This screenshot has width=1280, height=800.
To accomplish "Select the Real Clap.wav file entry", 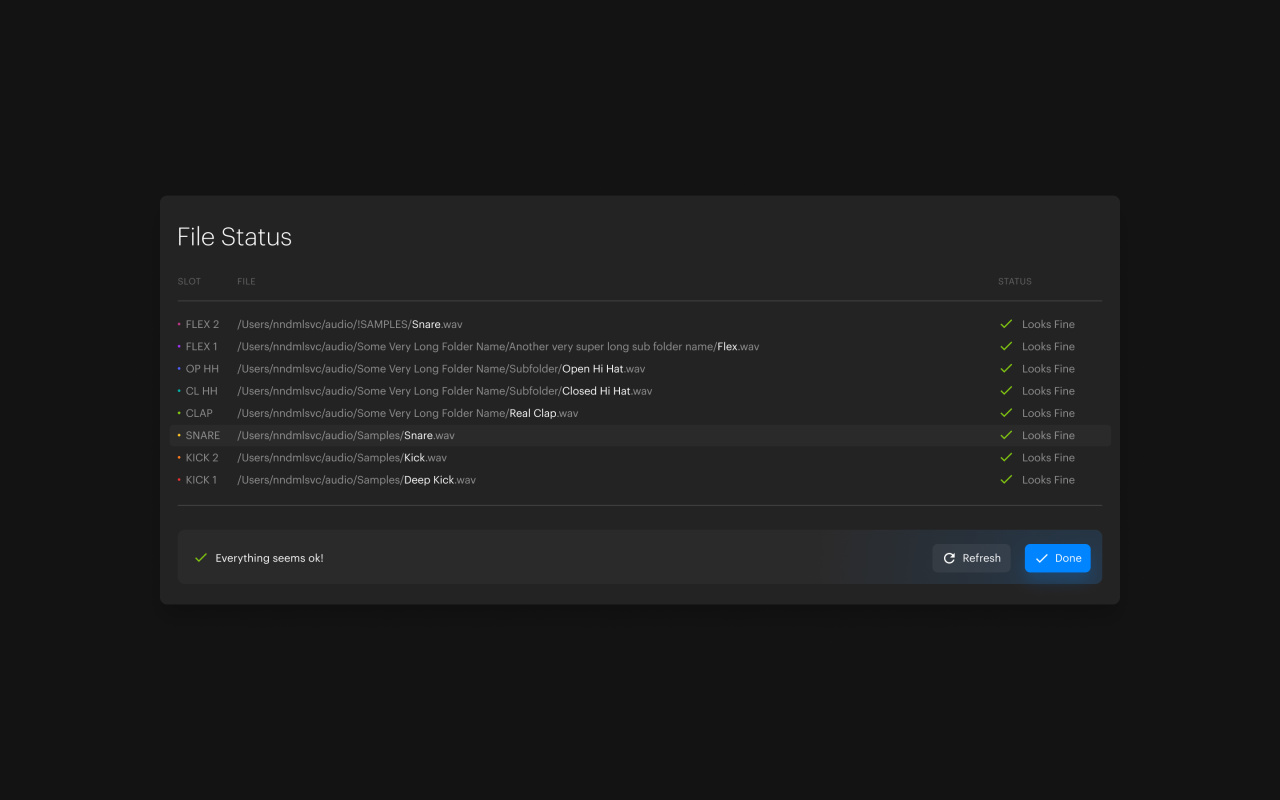I will coord(407,413).
